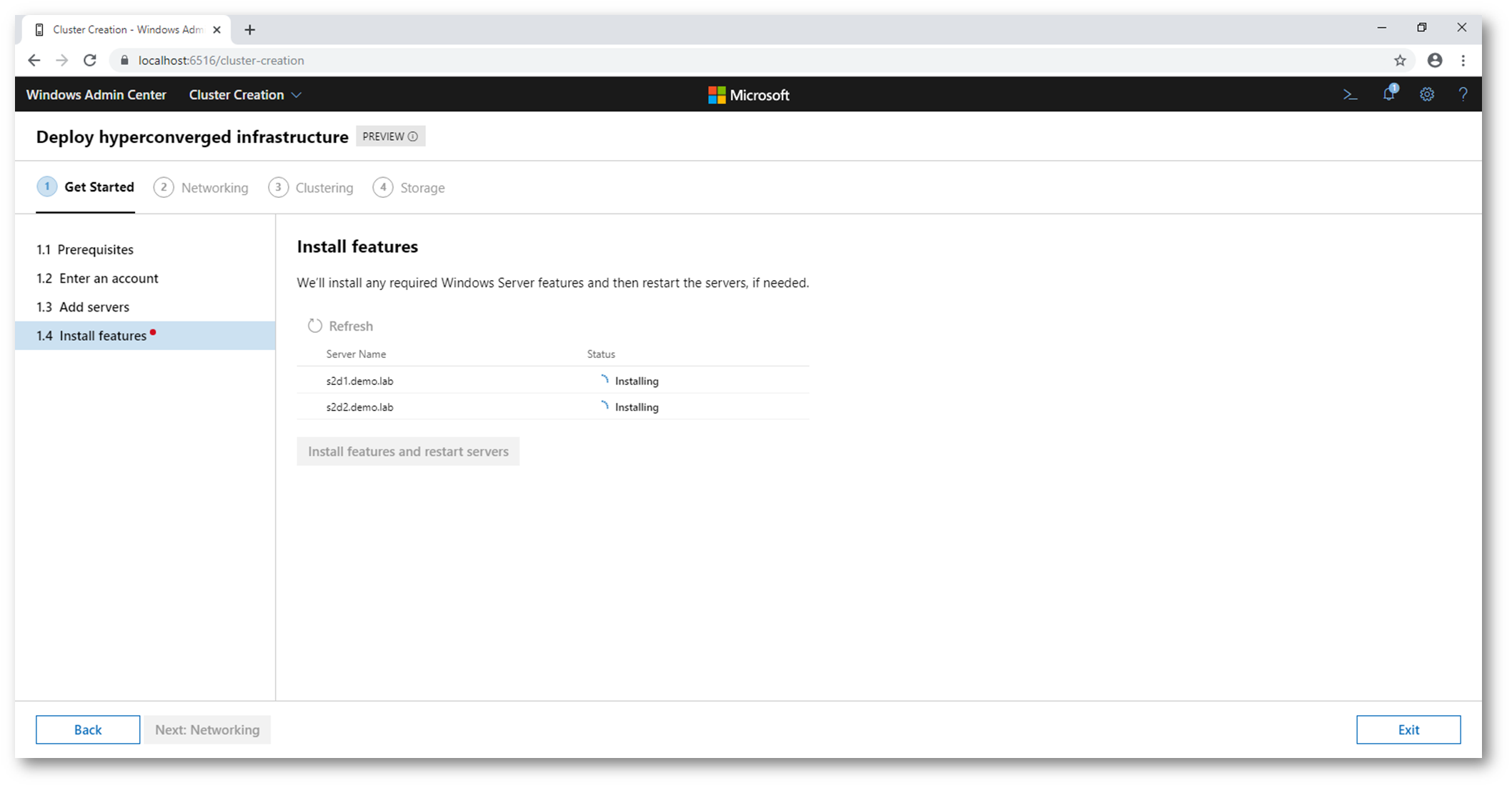Screen dimensions: 1512x788
Task: Click the Next: Networking button
Action: [x=207, y=729]
